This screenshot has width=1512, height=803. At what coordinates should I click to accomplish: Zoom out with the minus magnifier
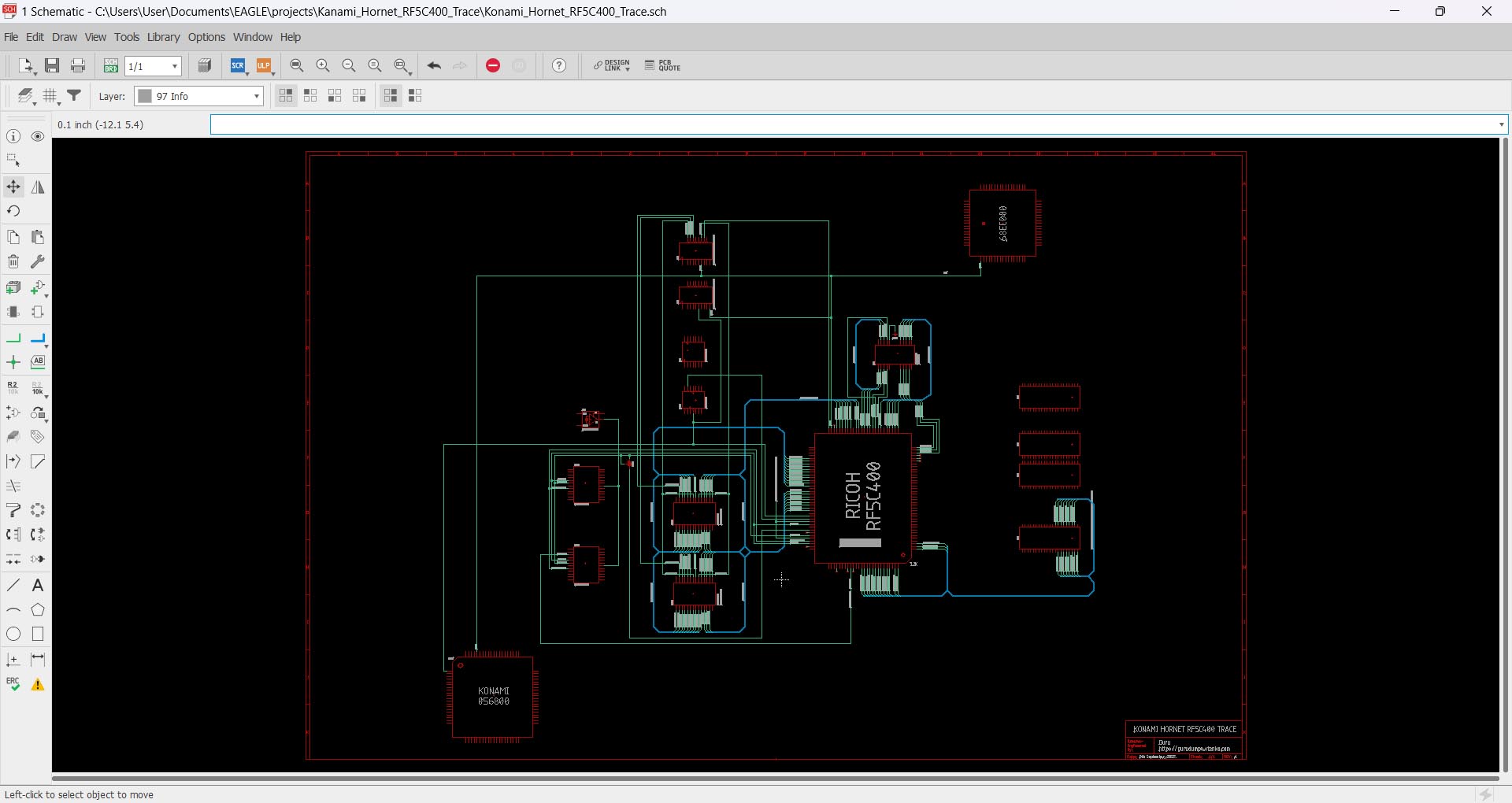(x=349, y=66)
